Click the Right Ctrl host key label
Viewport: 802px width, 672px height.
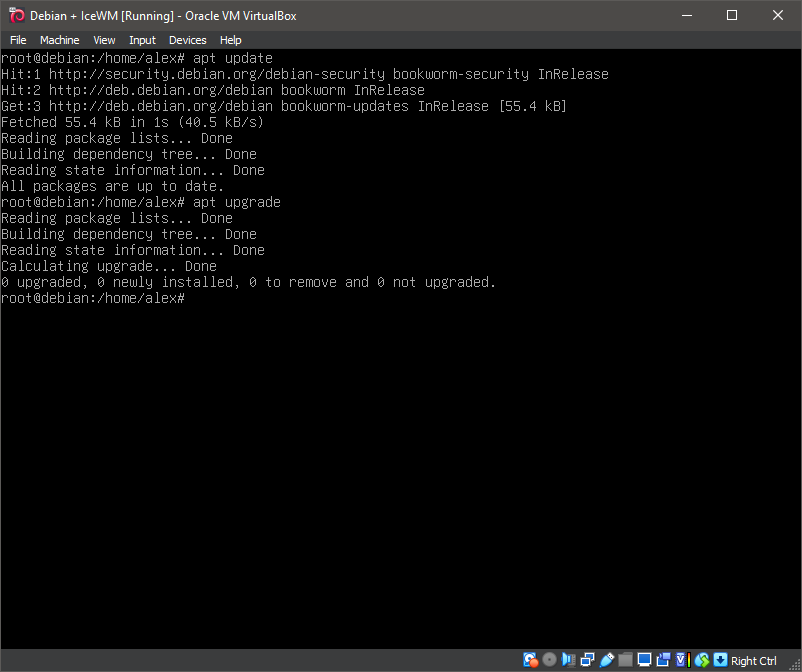coord(753,660)
